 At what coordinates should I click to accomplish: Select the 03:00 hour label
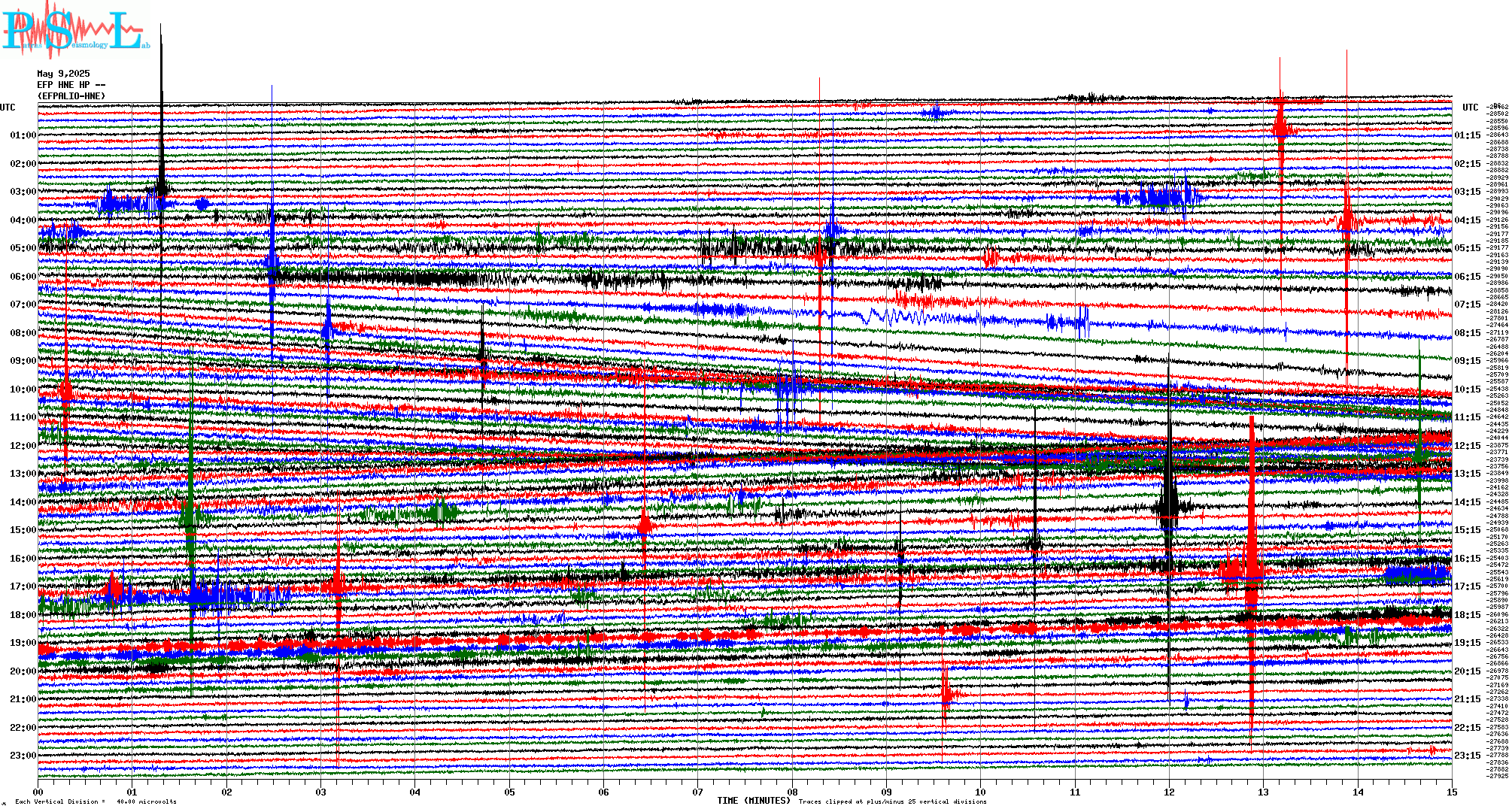pos(23,192)
